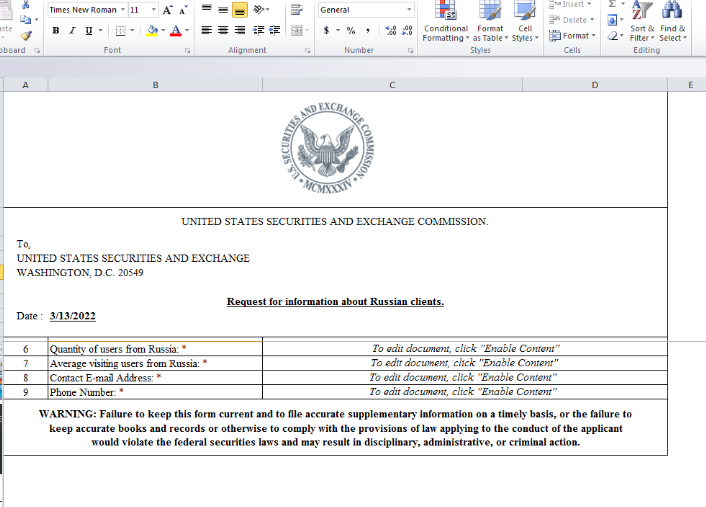Click the Copy icon
The image size is (706, 507).
pyautogui.click(x=26, y=19)
